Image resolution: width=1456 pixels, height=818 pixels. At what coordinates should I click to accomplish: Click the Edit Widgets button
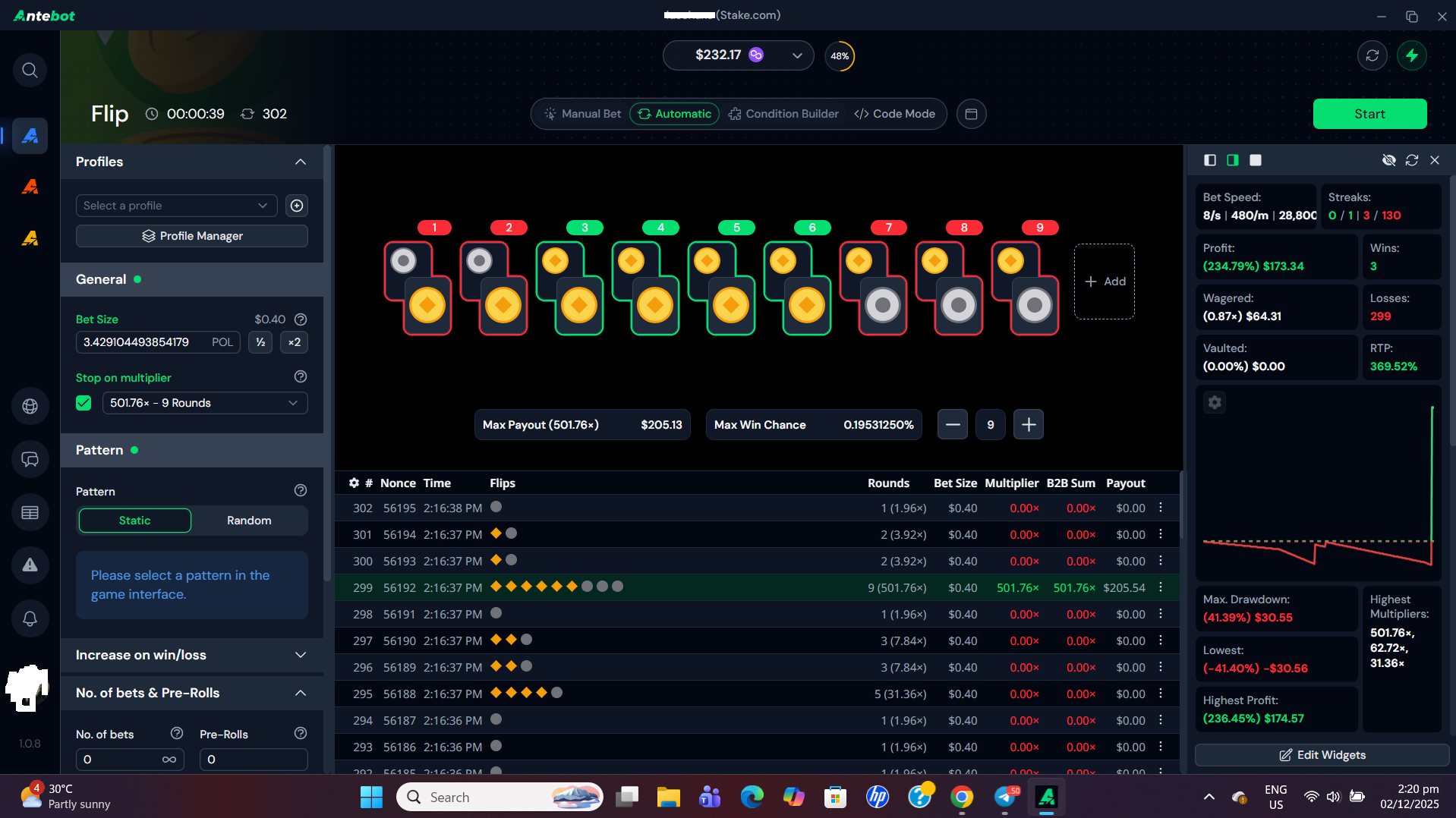point(1322,755)
